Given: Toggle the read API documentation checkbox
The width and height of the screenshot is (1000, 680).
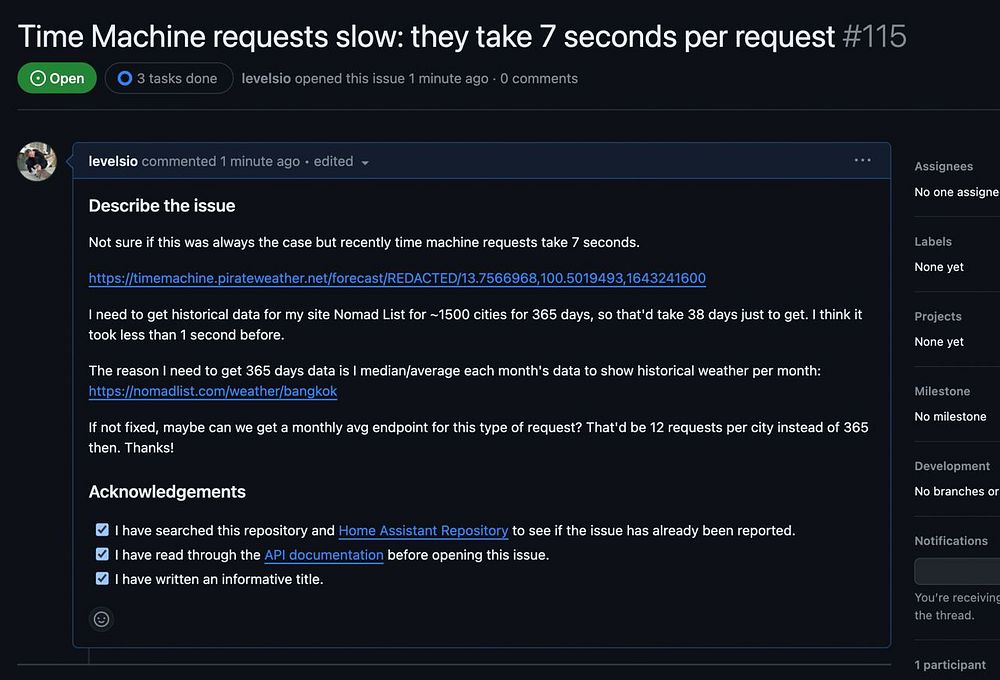Looking at the screenshot, I should point(102,554).
